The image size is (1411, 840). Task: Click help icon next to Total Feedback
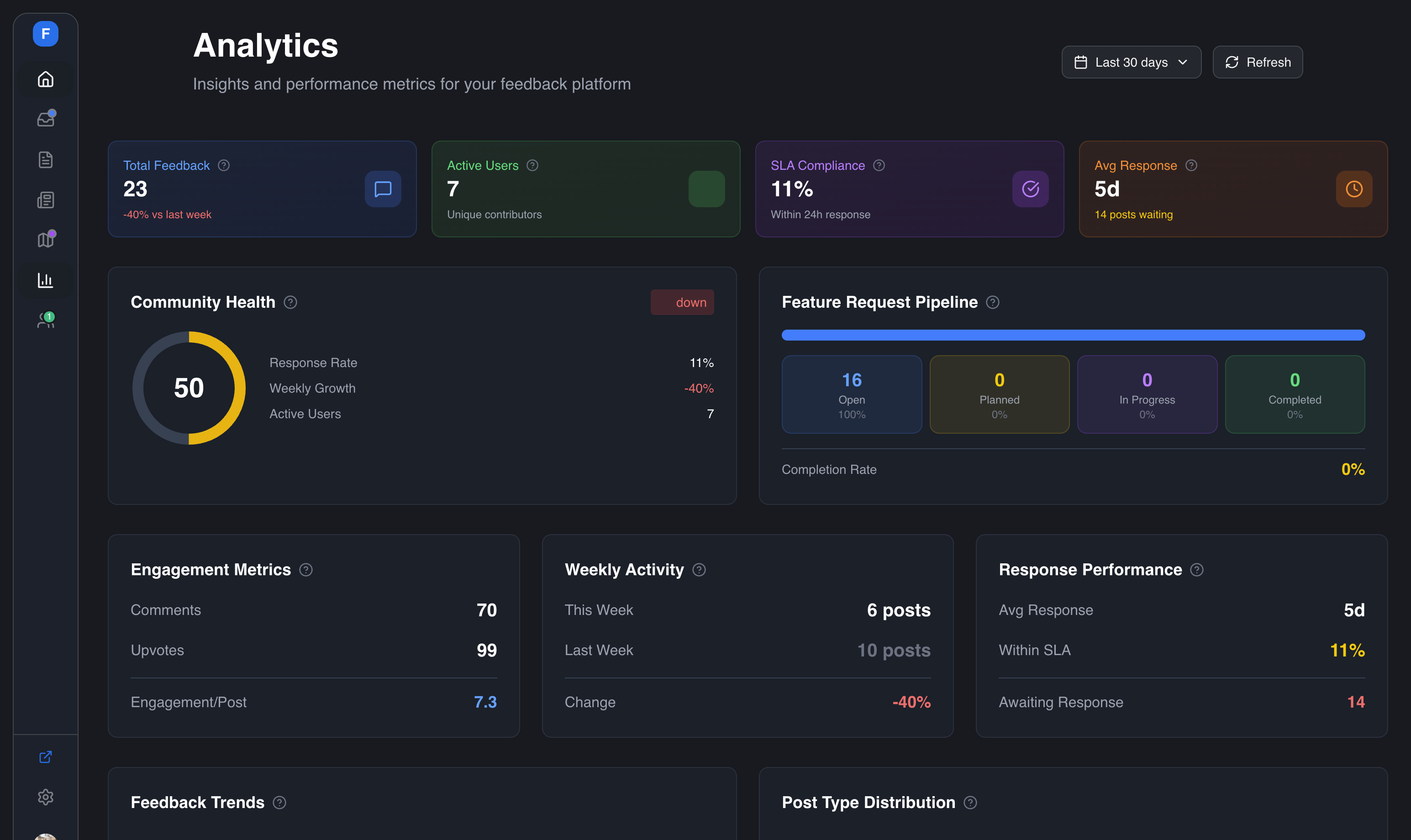[x=224, y=165]
